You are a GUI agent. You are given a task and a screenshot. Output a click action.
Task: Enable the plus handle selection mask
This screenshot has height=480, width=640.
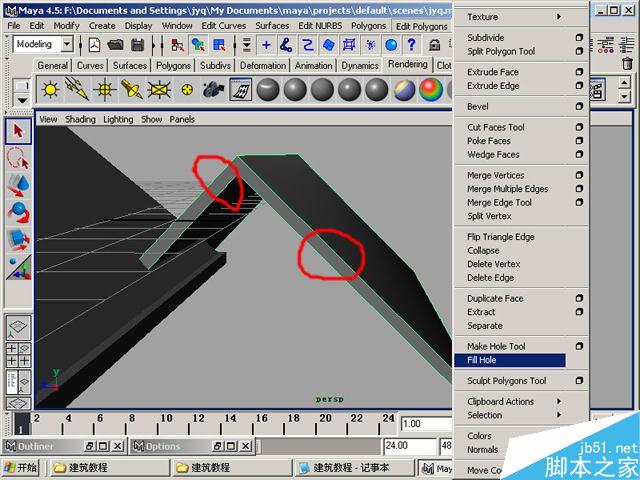(x=266, y=44)
